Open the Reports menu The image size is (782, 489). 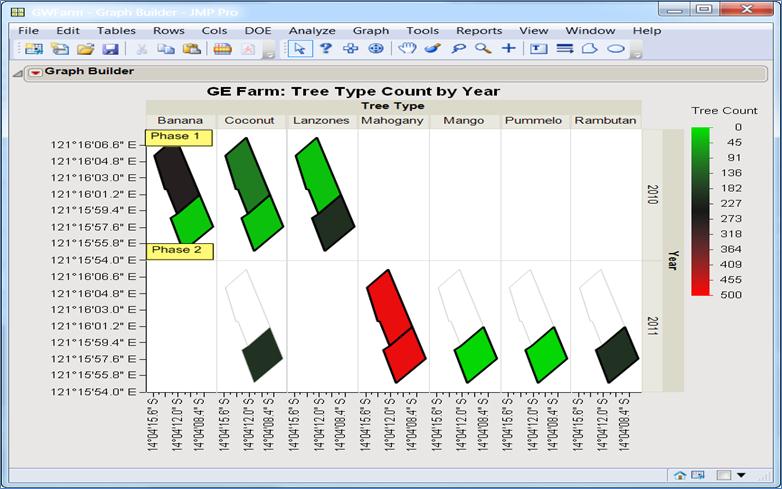pyautogui.click(x=479, y=30)
